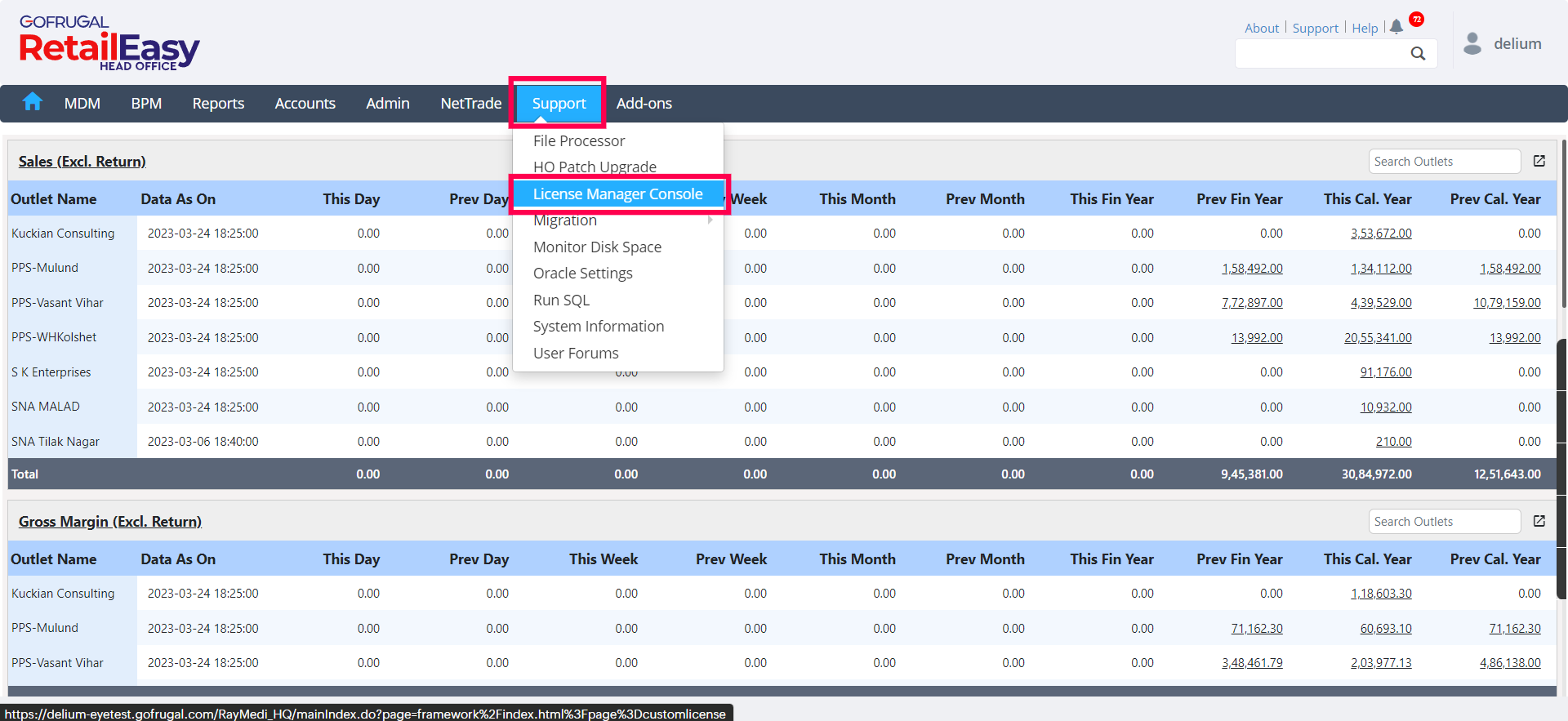Open the BPM menu
Screen dimensions: 1568x721
pos(146,104)
